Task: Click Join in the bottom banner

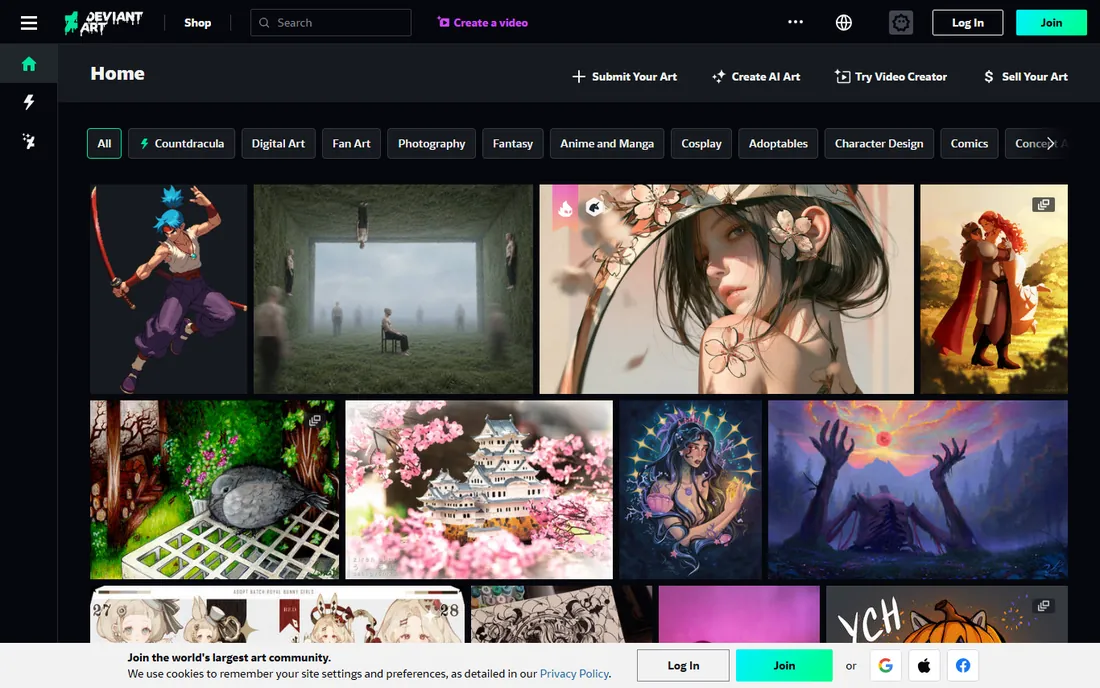Action: click(x=784, y=666)
